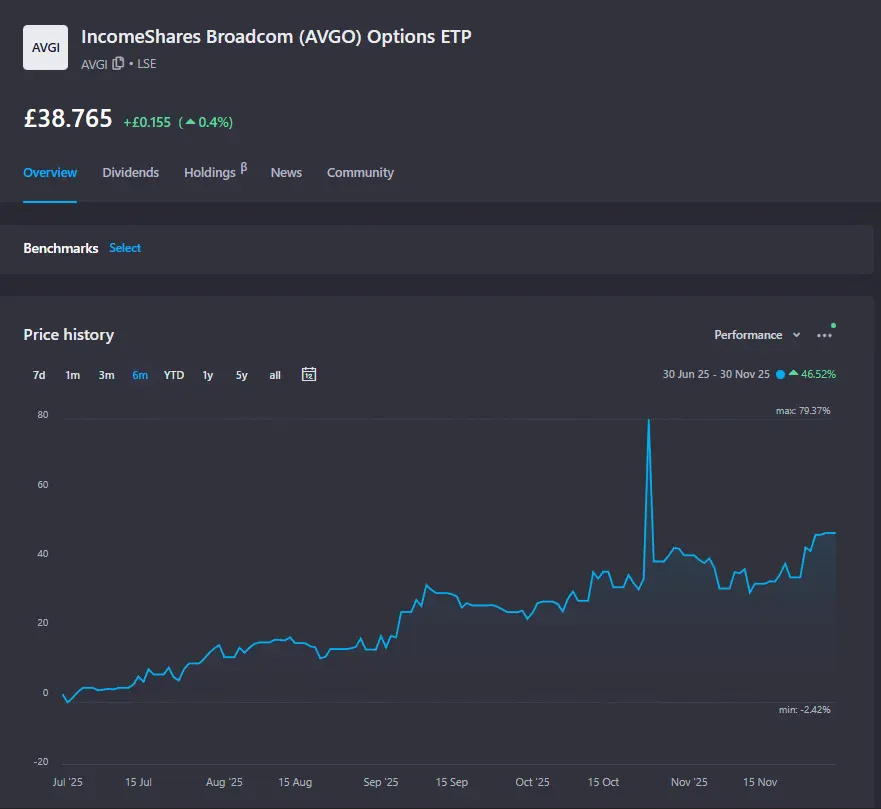The height and width of the screenshot is (809, 881).
Task: Select a benchmark to compare
Action: pos(125,248)
